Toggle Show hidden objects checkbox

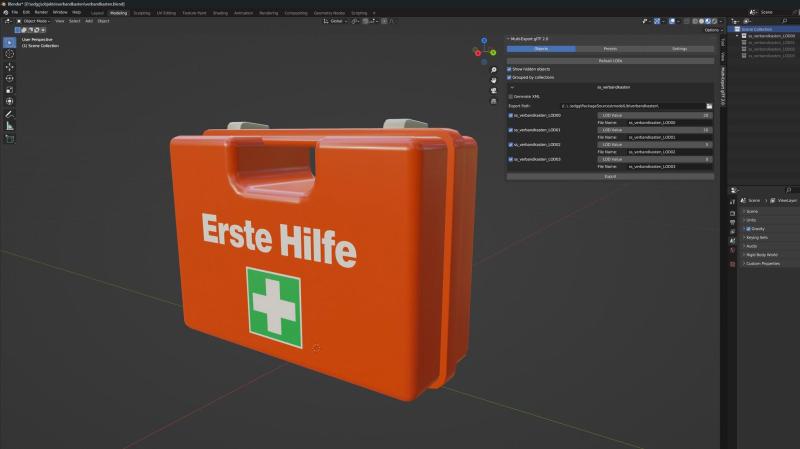click(x=509, y=69)
